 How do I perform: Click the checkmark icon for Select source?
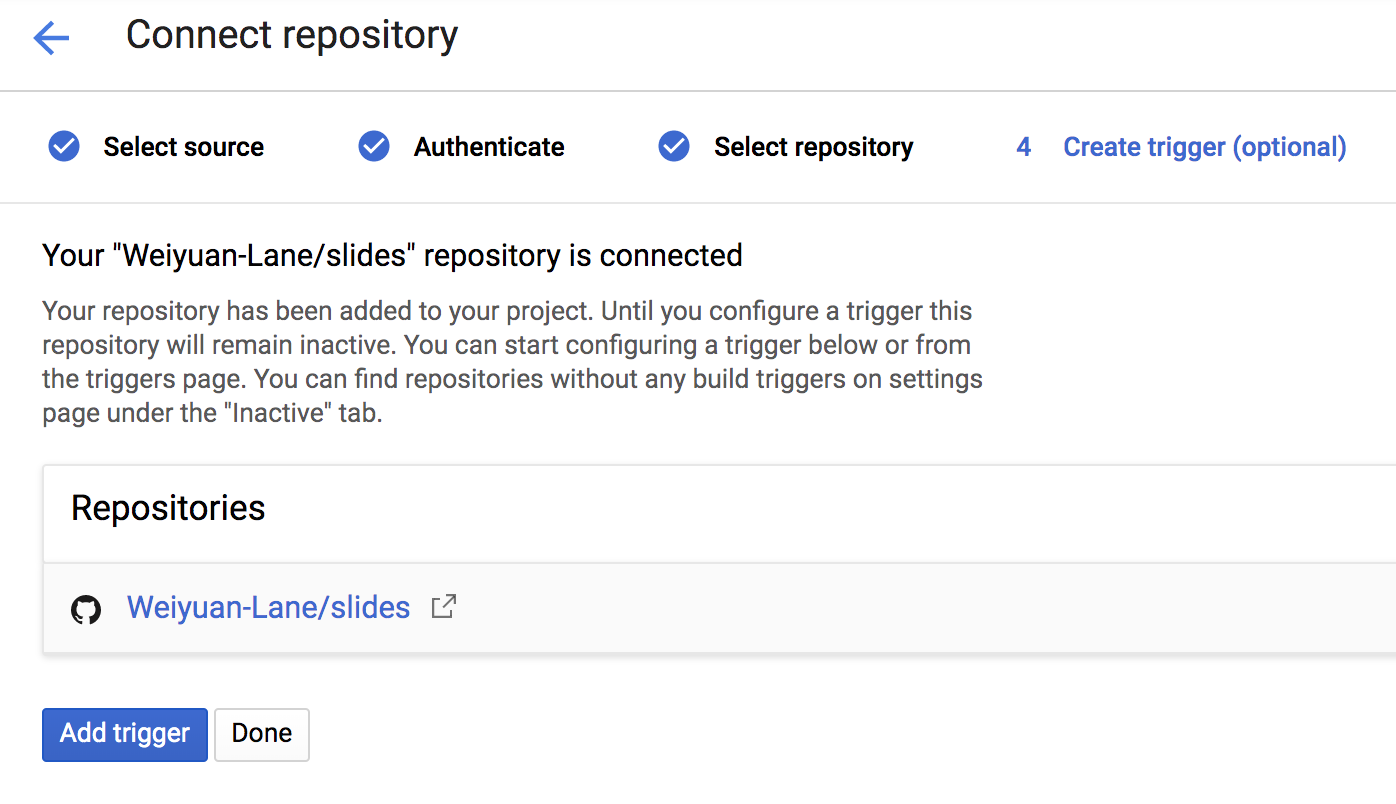tap(64, 147)
